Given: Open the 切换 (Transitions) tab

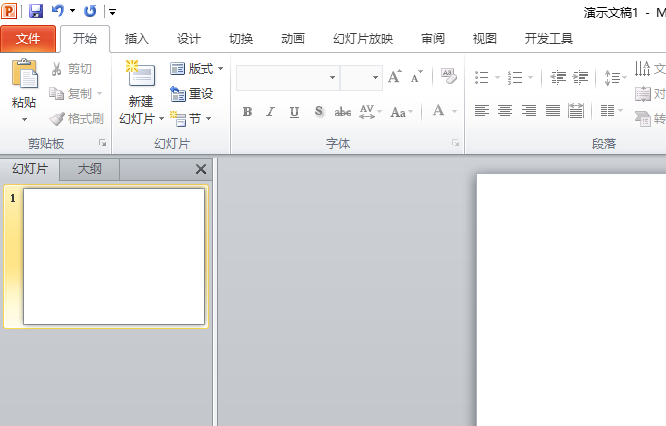Looking at the screenshot, I should (x=241, y=39).
